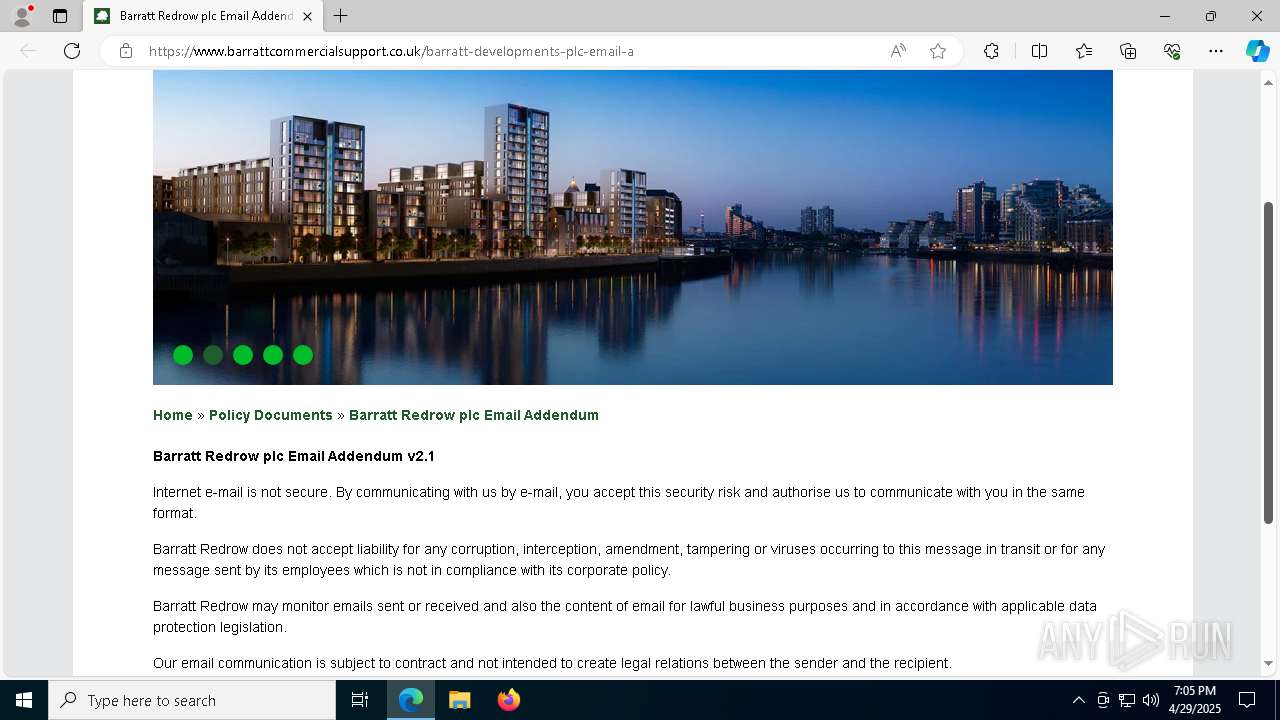Viewport: 1280px width, 720px height.
Task: Activate Read aloud icon
Action: click(898, 51)
